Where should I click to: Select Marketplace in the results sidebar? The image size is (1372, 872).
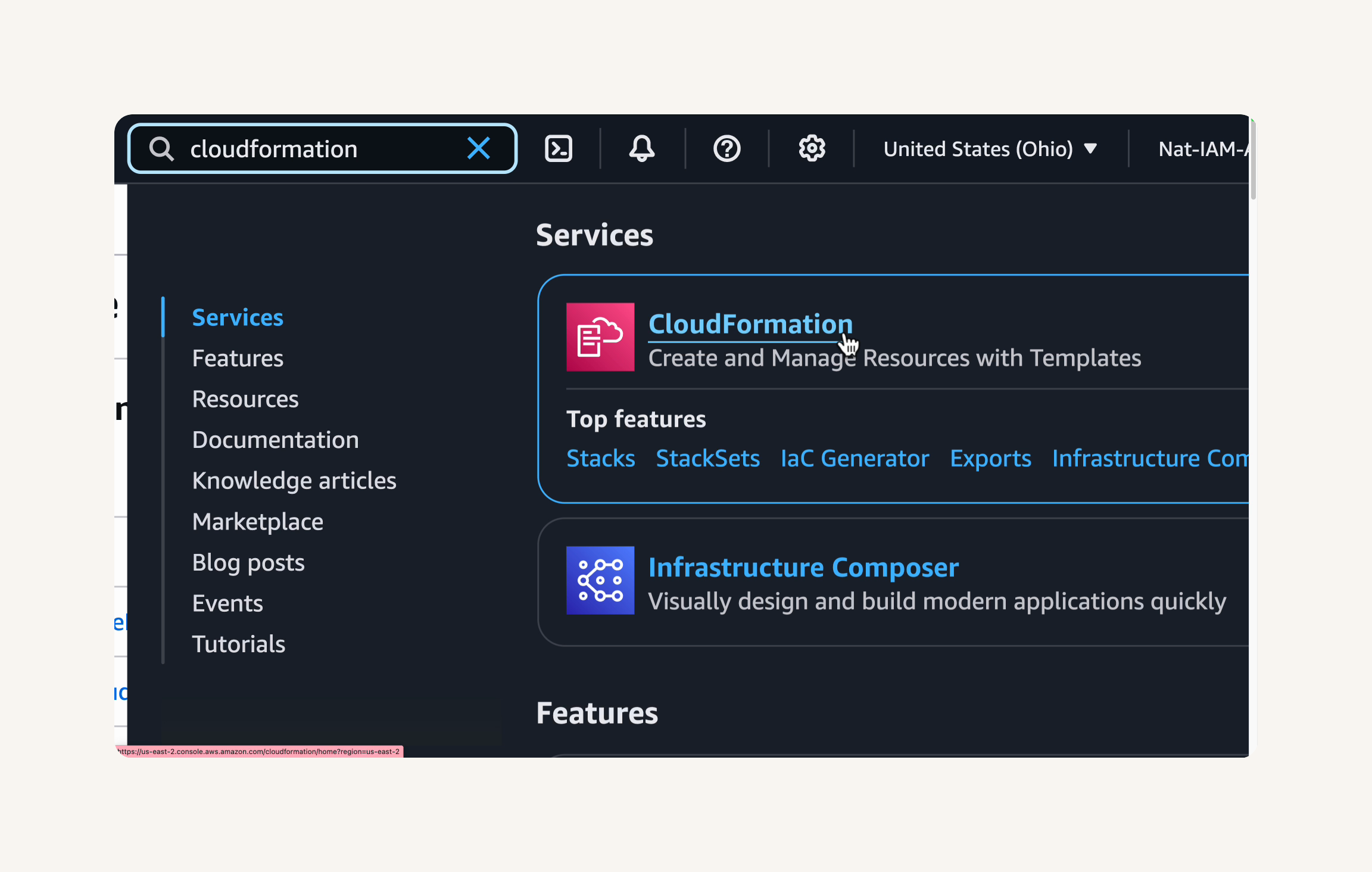click(x=257, y=522)
